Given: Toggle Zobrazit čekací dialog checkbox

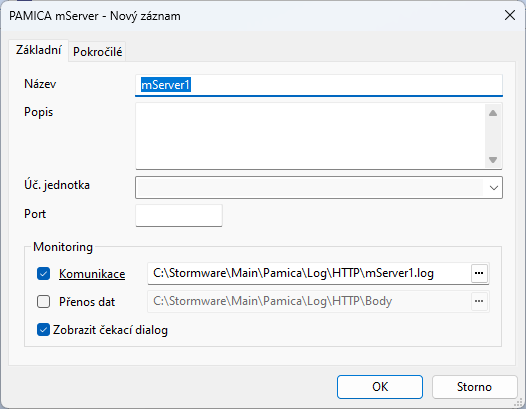Looking at the screenshot, I should point(44,329).
